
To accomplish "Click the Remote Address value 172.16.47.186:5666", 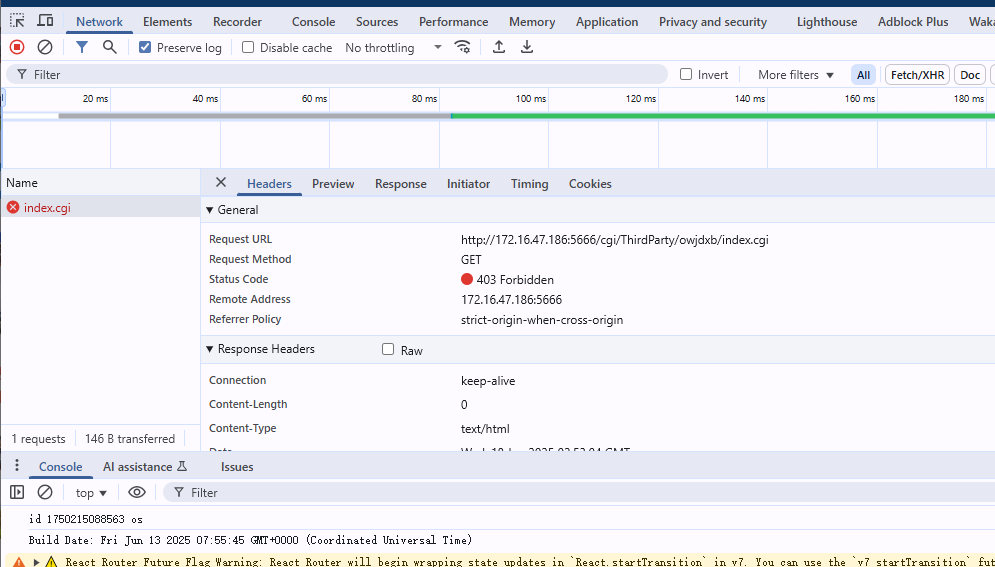I will 511,299.
